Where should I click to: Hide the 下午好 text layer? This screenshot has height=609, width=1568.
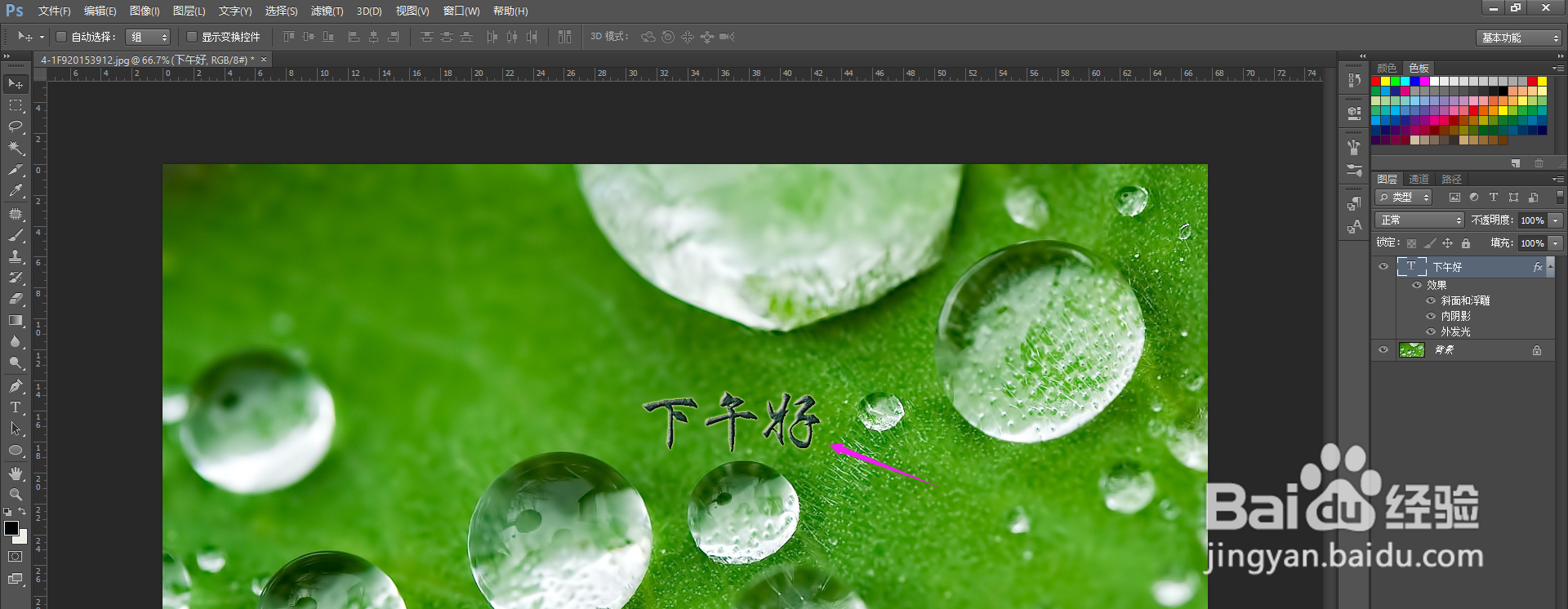coord(1383,266)
